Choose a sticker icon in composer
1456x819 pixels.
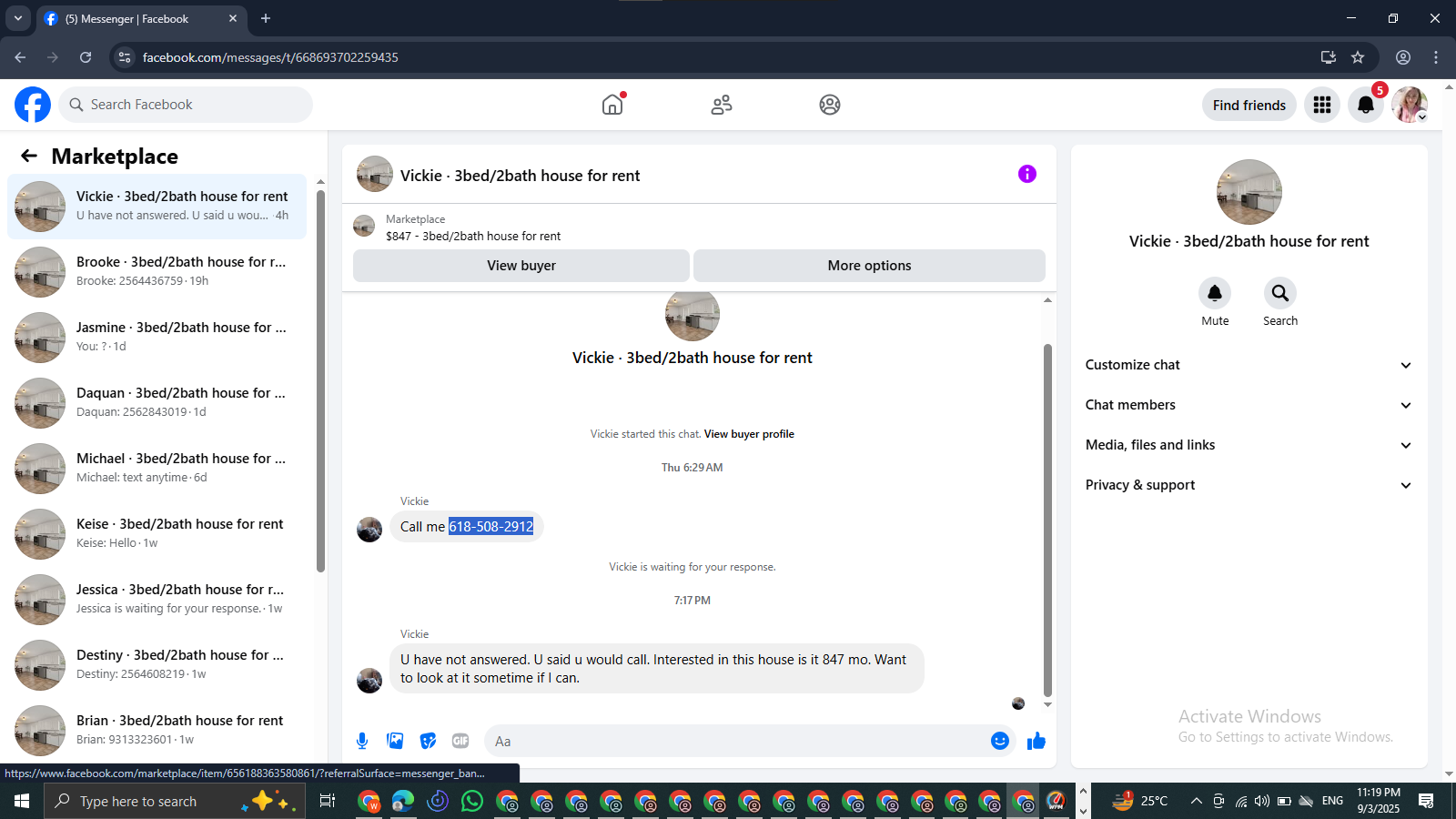click(x=428, y=741)
